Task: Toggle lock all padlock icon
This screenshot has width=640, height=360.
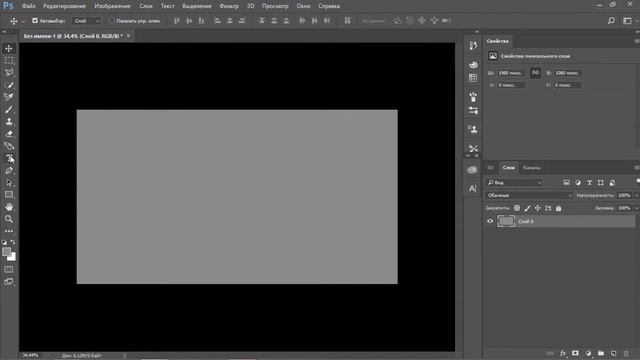Action: click(558, 208)
